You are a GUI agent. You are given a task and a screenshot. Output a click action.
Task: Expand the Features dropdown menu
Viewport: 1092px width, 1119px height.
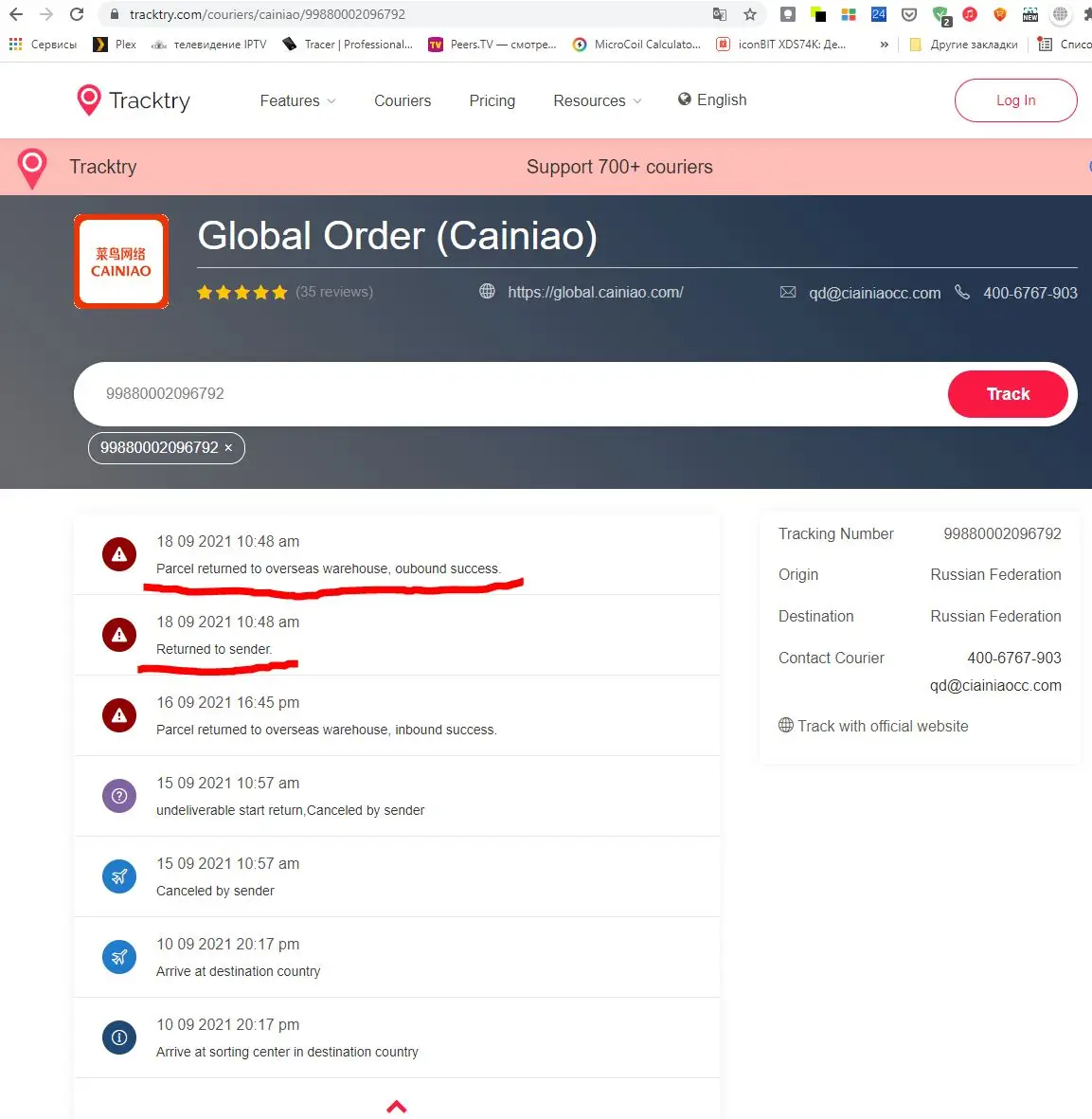297,100
